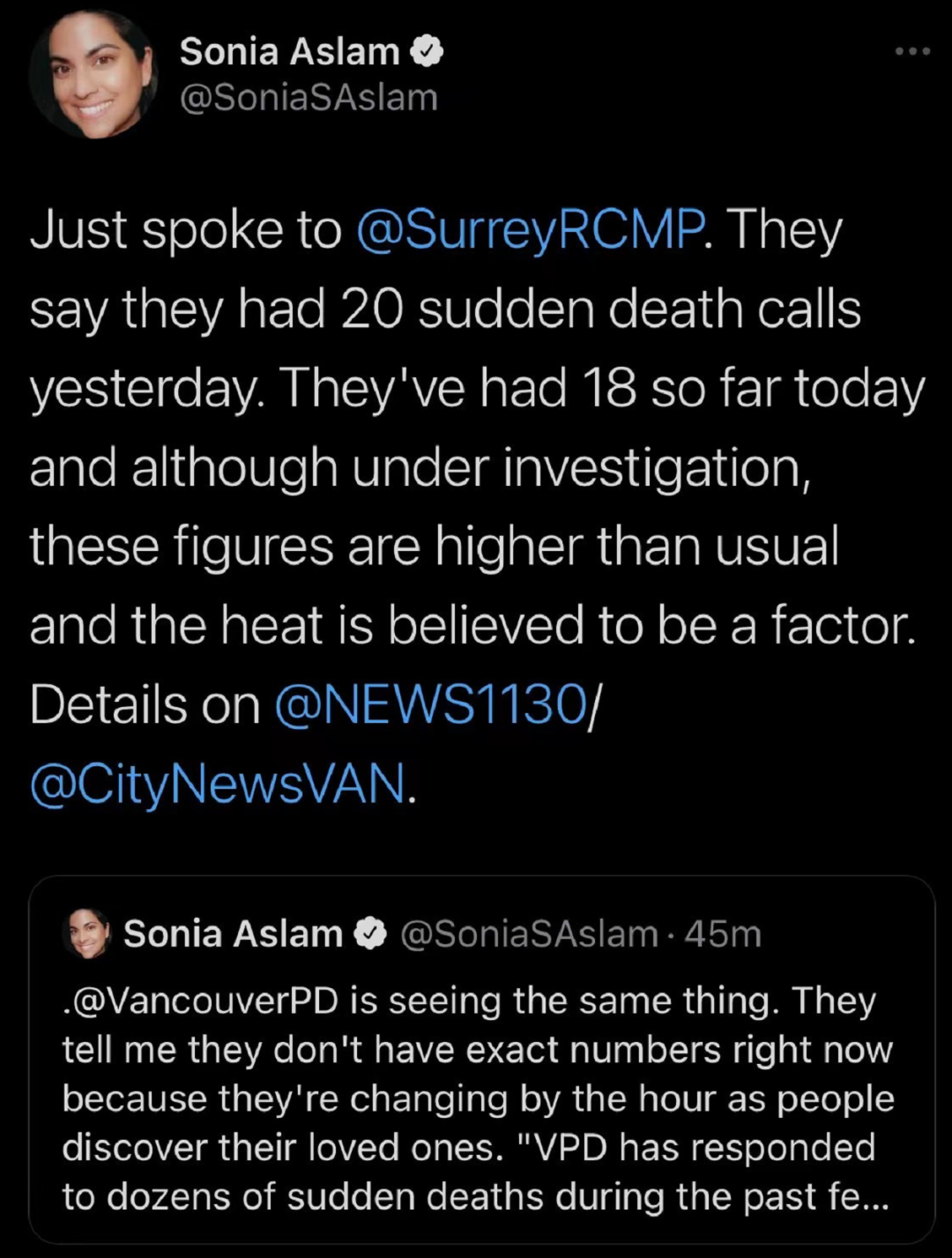Viewport: 952px width, 1258px height.
Task: Click @SoniaSAslam handle under the main name
Action: coord(309,98)
